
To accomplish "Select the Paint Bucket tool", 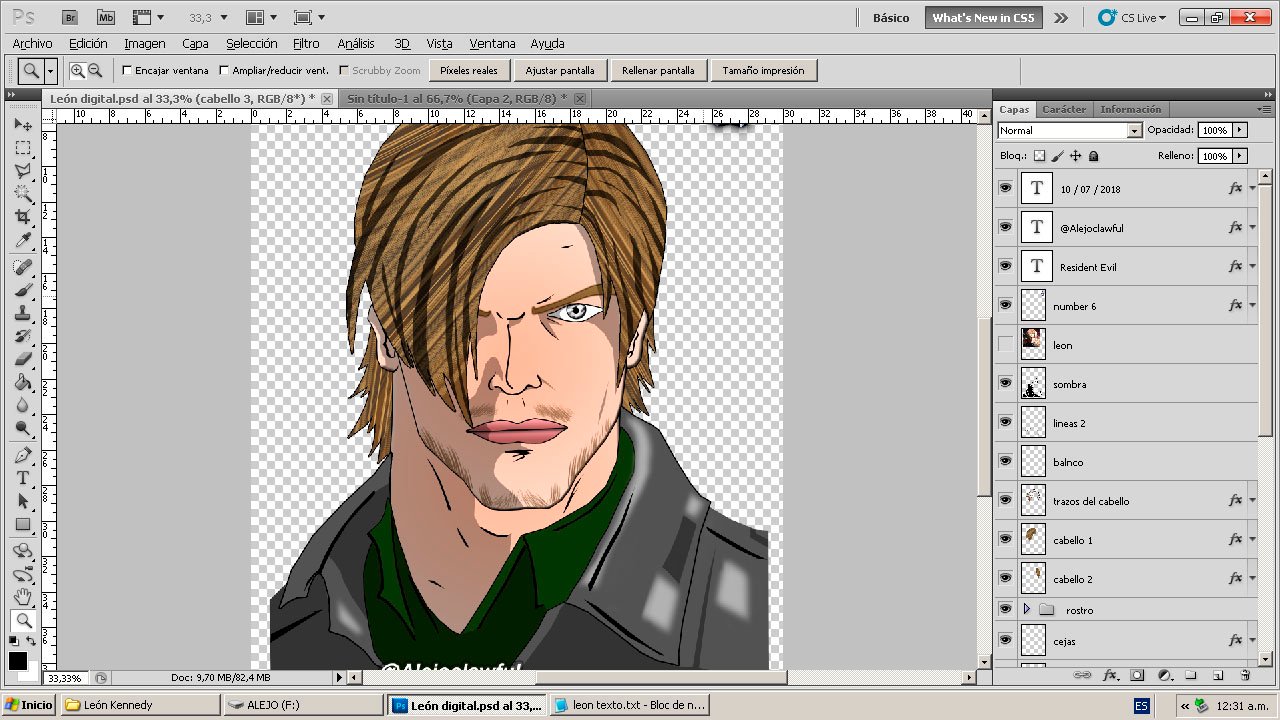I will coord(23,382).
